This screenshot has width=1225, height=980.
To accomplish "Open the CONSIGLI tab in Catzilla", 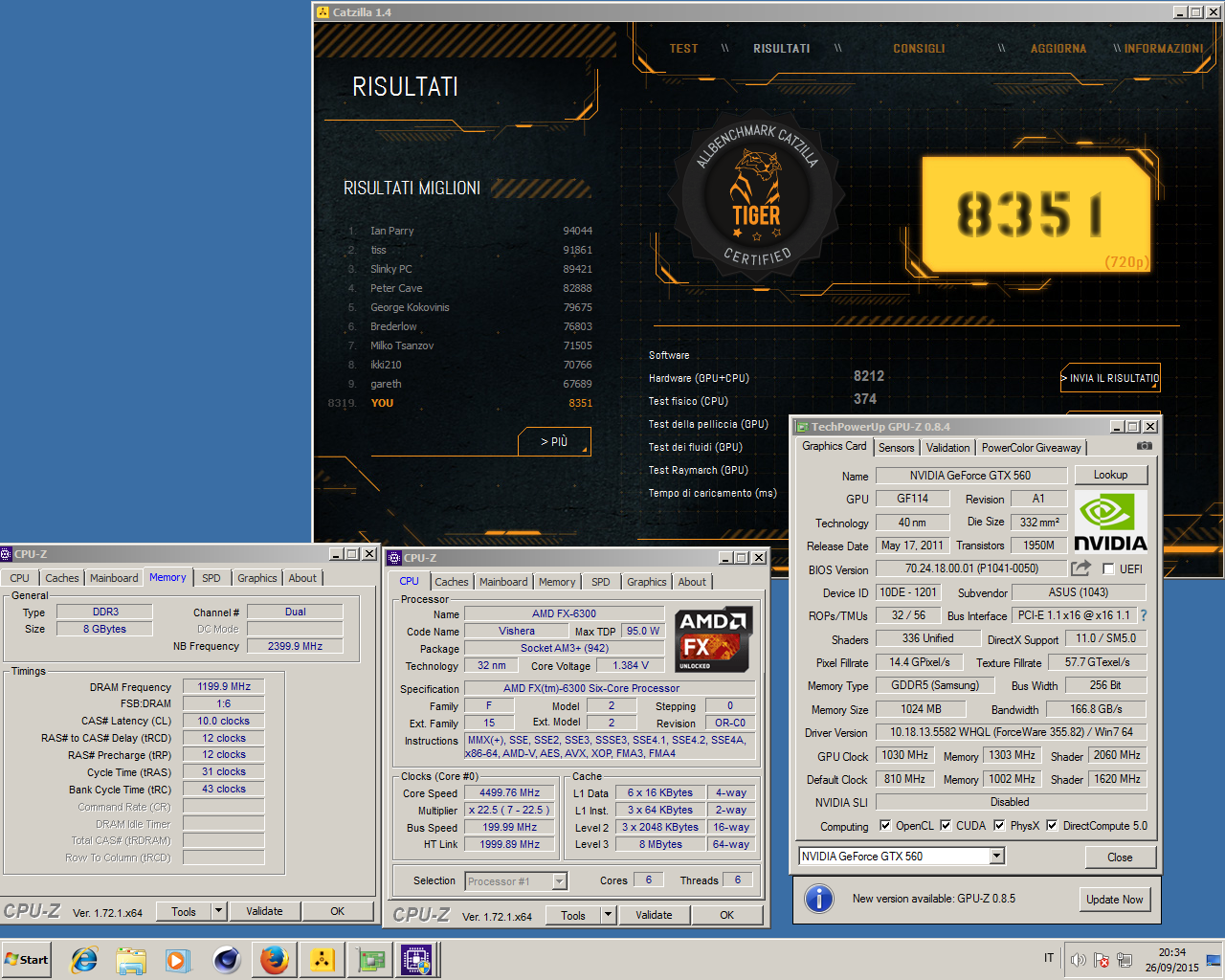I will pyautogui.click(x=919, y=49).
